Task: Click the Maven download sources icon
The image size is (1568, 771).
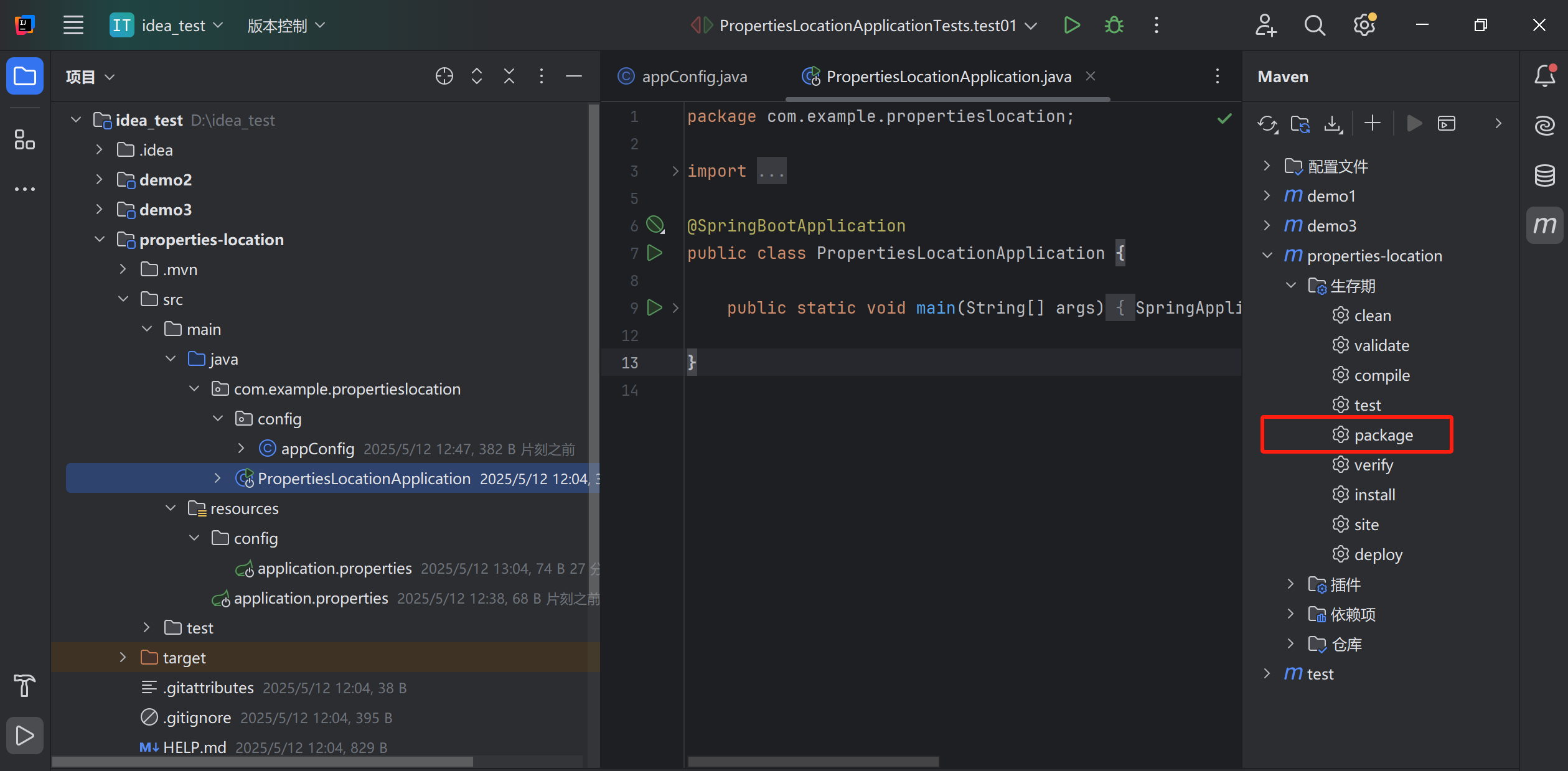Action: pyautogui.click(x=1333, y=123)
